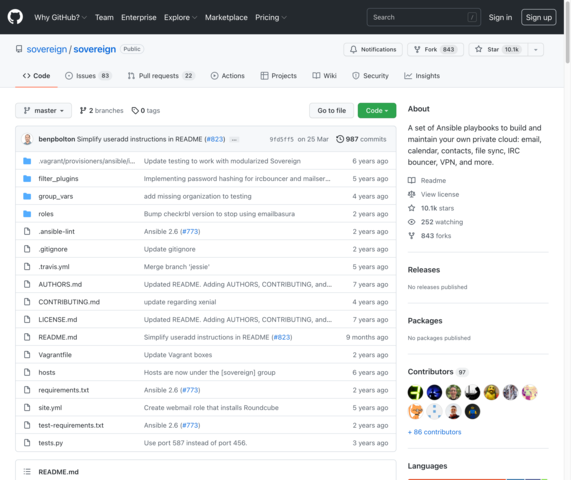Focus the Search input field
Screen dimensions: 571x480
[424, 17]
